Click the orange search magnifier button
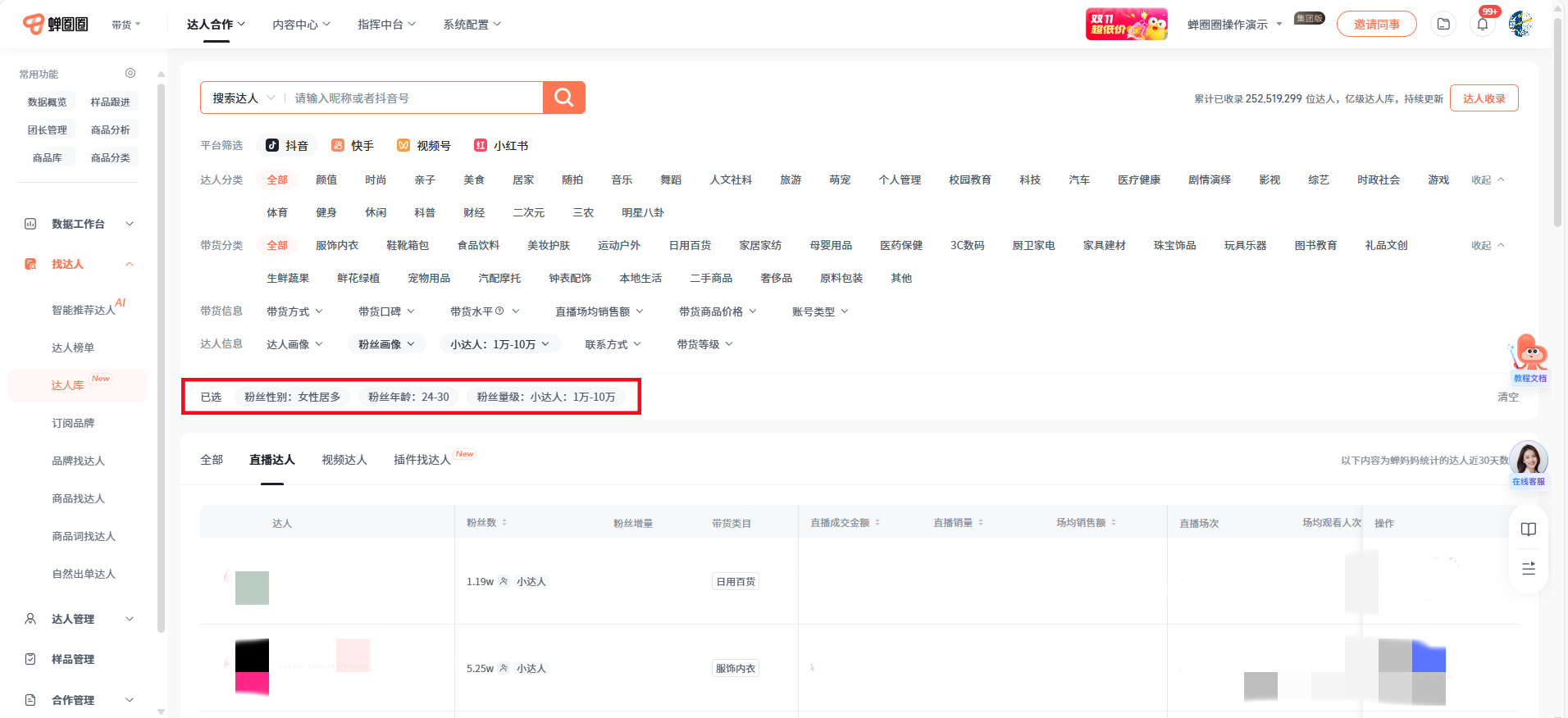Screen dimensions: 1568x718 coord(563,98)
